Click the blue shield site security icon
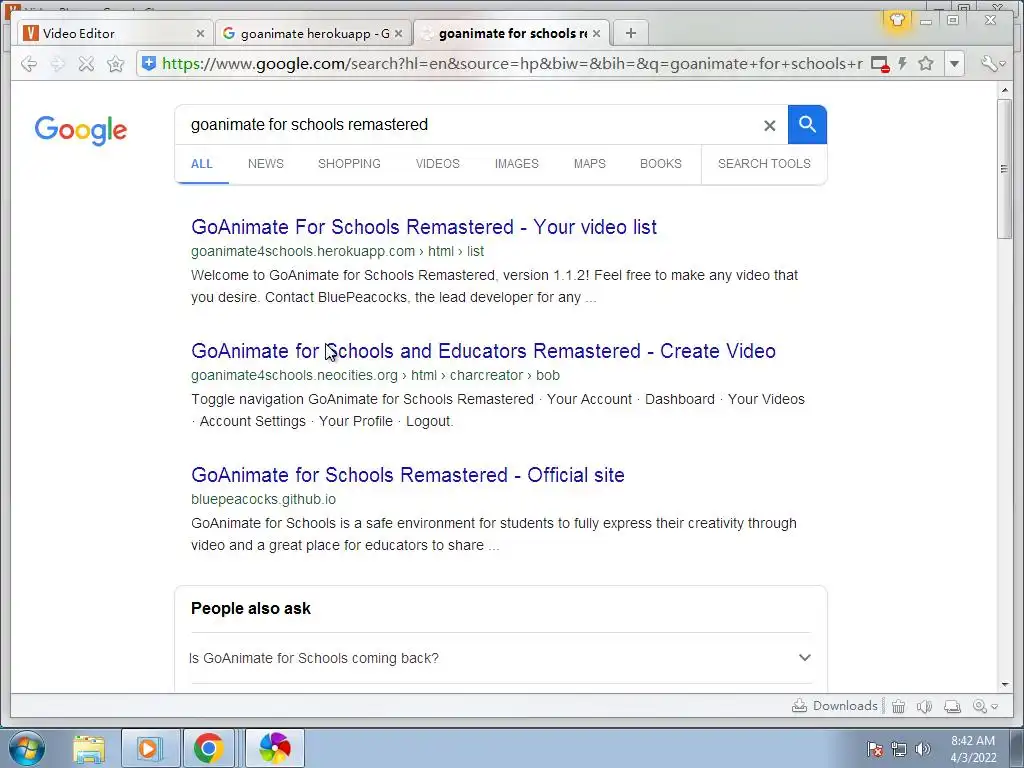Viewport: 1024px width, 768px height. point(149,63)
